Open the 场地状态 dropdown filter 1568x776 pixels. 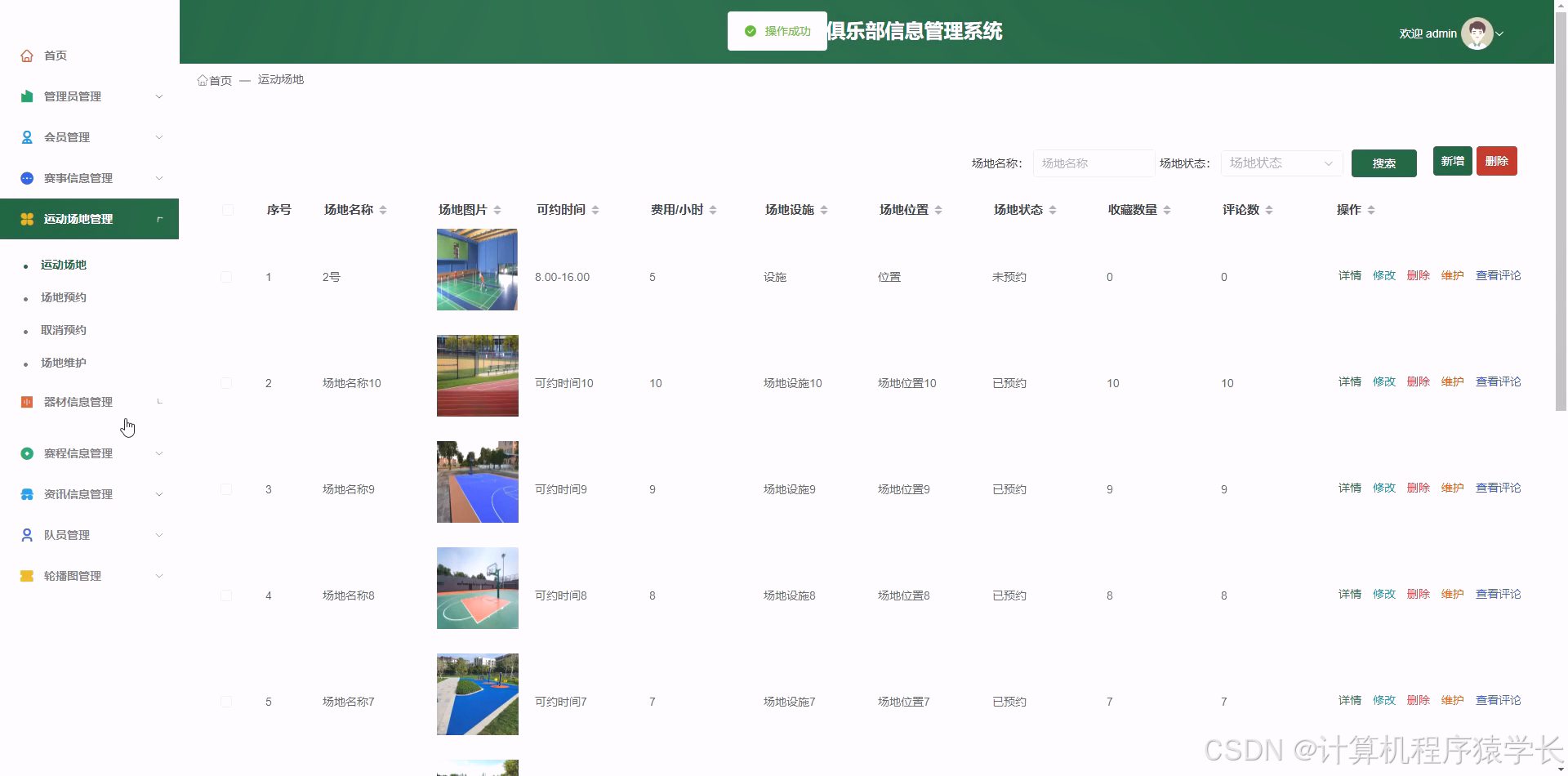[1280, 163]
